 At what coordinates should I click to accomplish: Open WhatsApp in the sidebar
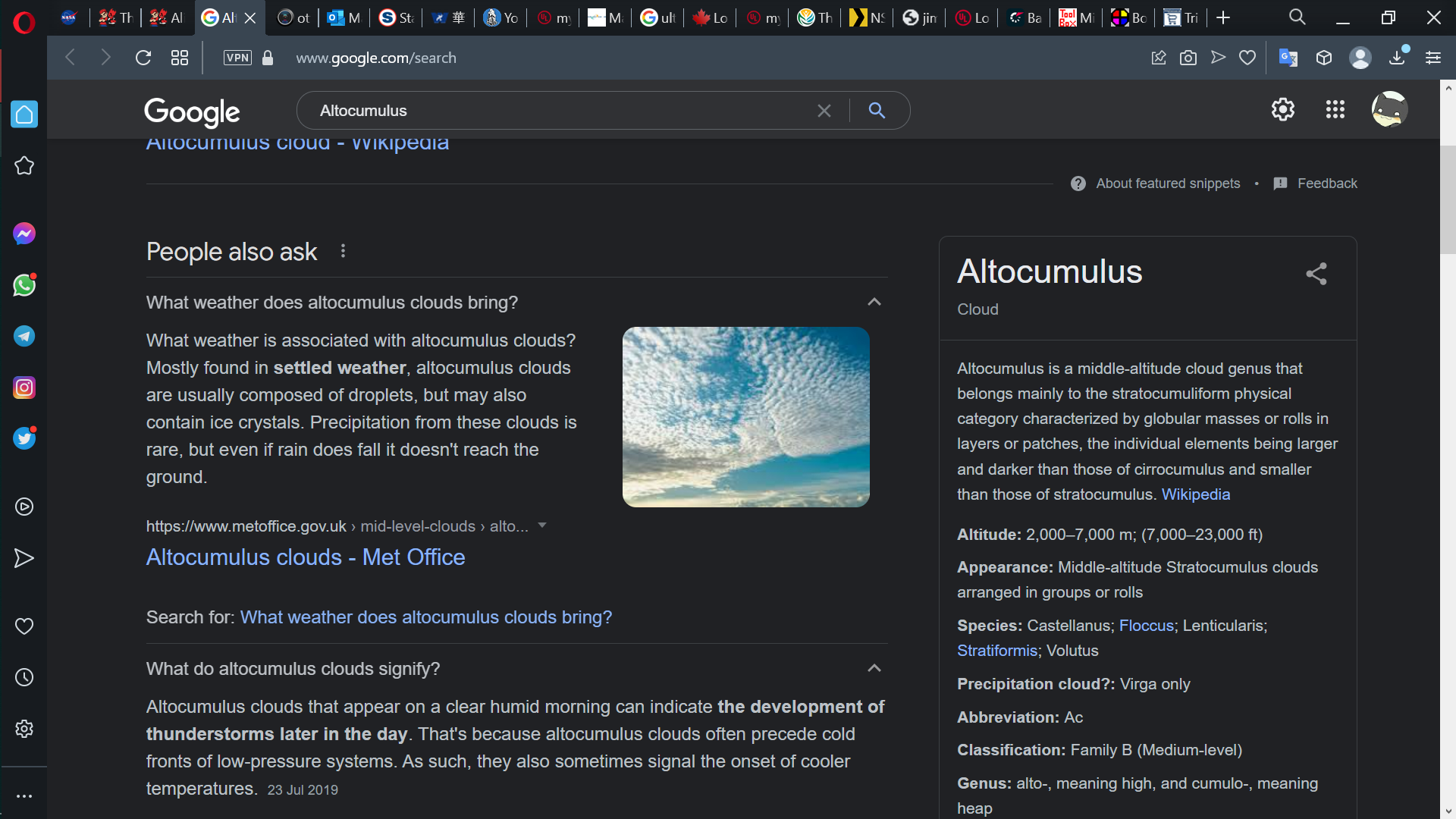[24, 285]
